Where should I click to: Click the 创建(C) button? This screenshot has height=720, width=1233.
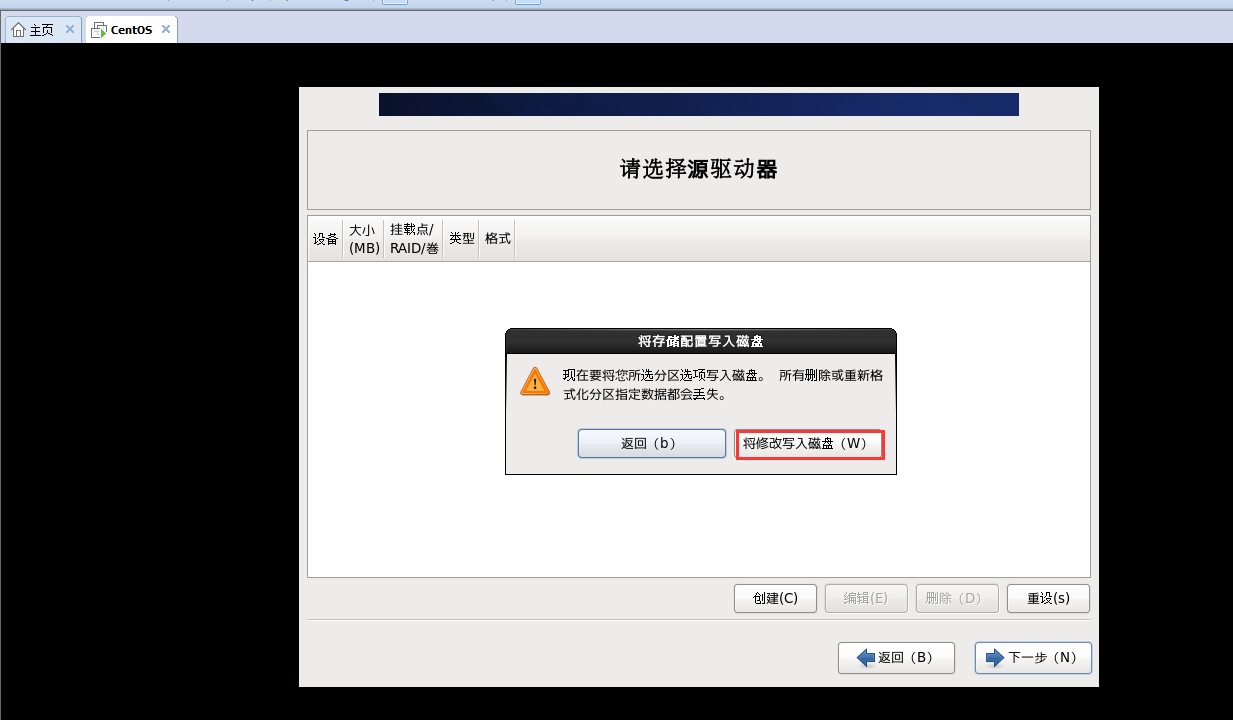(x=775, y=598)
